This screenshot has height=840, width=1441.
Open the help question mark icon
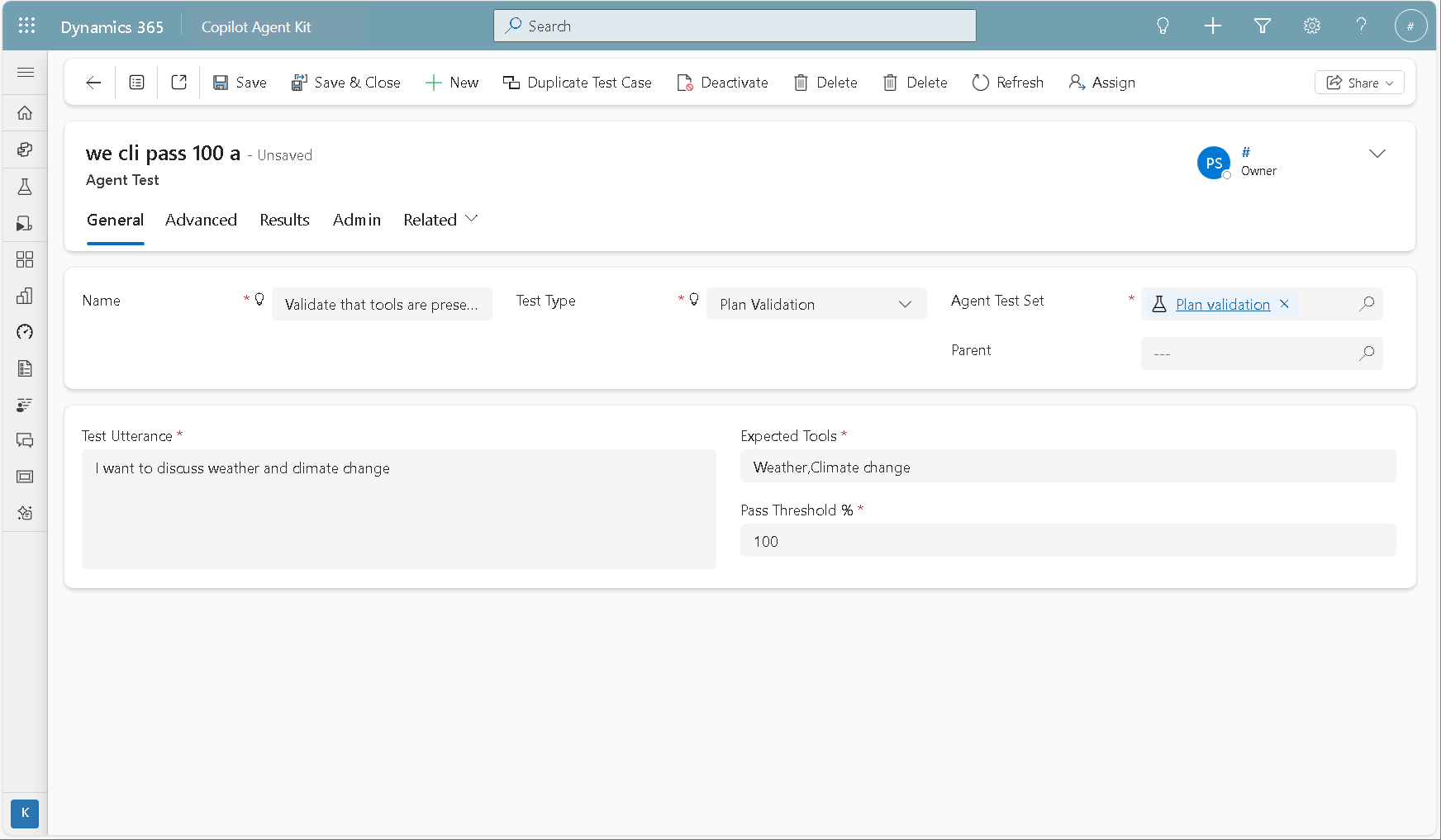[x=1361, y=26]
